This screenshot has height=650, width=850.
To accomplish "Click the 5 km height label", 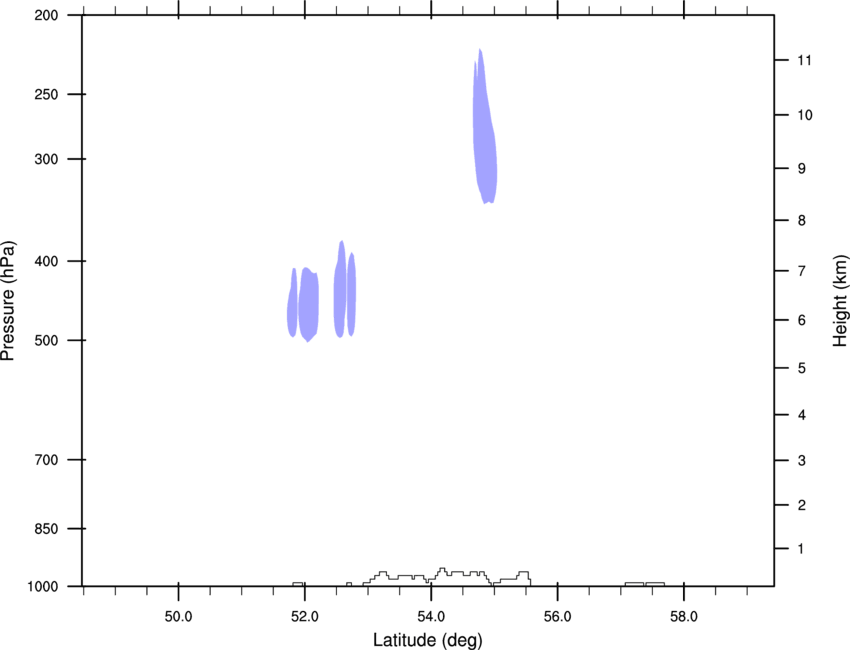I will pos(801,369).
